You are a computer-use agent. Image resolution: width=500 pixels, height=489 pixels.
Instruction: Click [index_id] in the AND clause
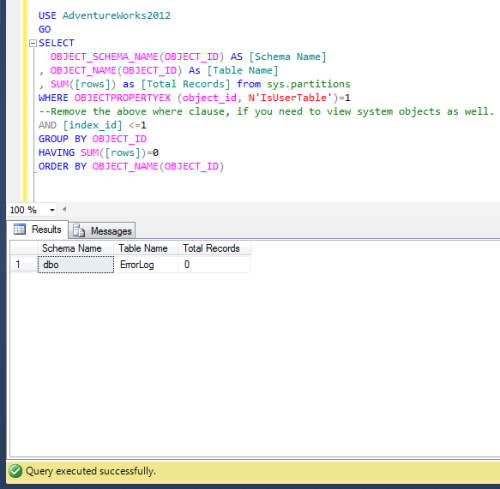point(92,125)
